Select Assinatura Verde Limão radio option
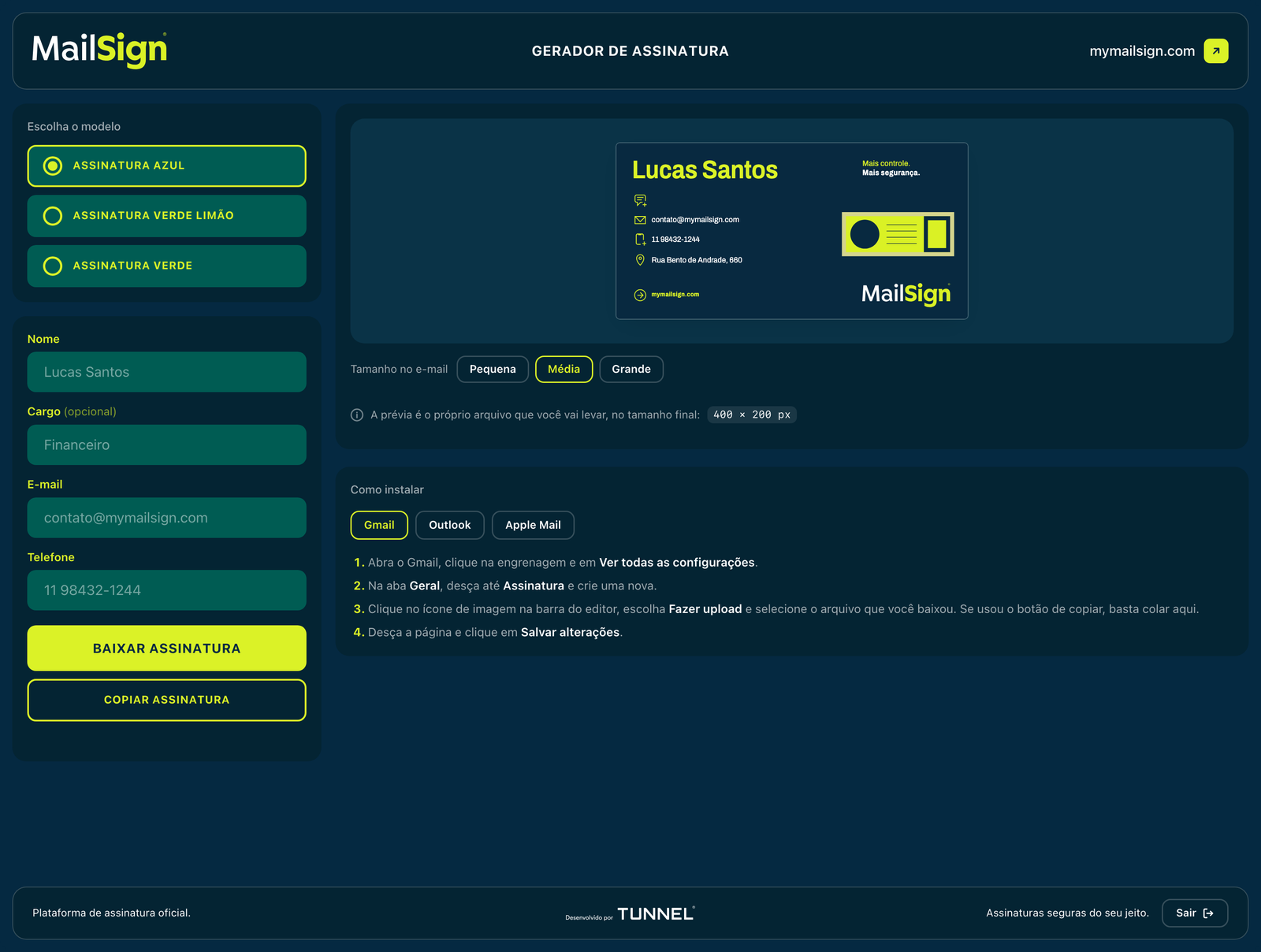 (x=166, y=216)
